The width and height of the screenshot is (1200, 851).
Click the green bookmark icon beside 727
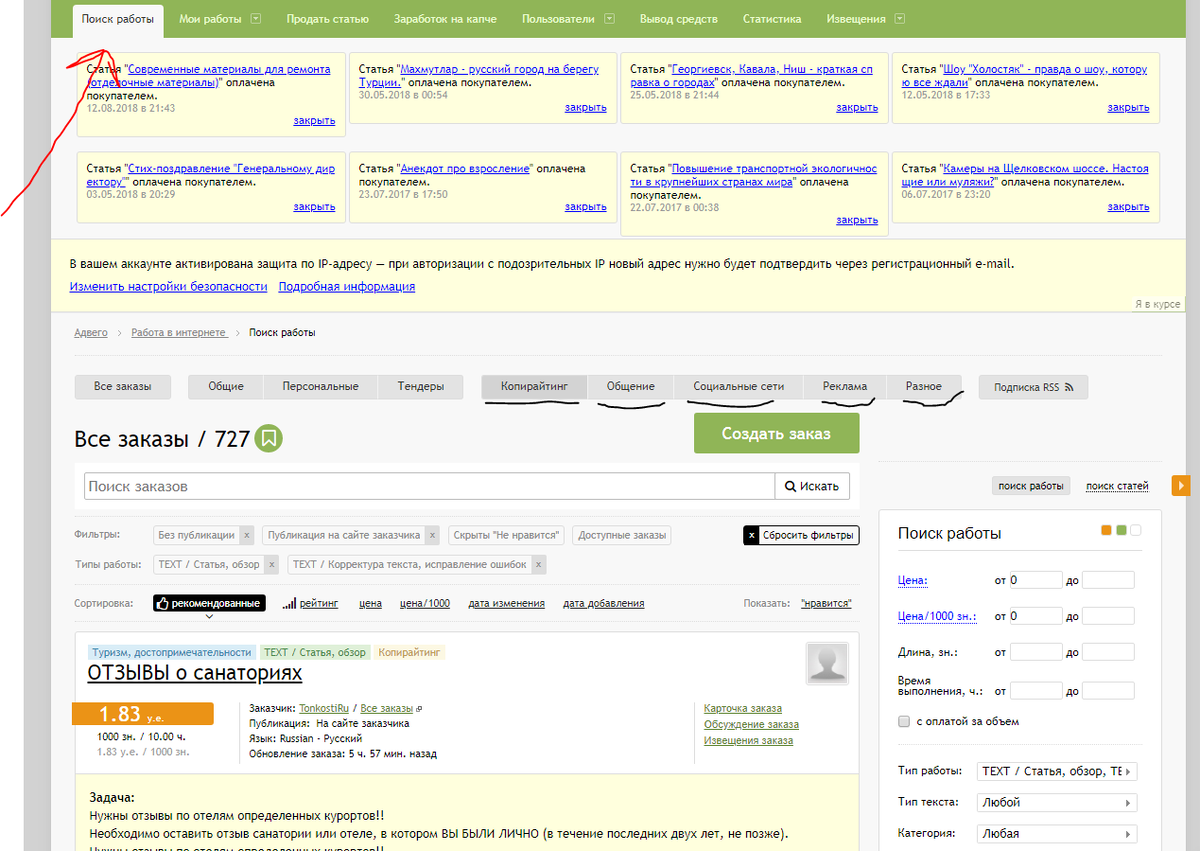(268, 438)
